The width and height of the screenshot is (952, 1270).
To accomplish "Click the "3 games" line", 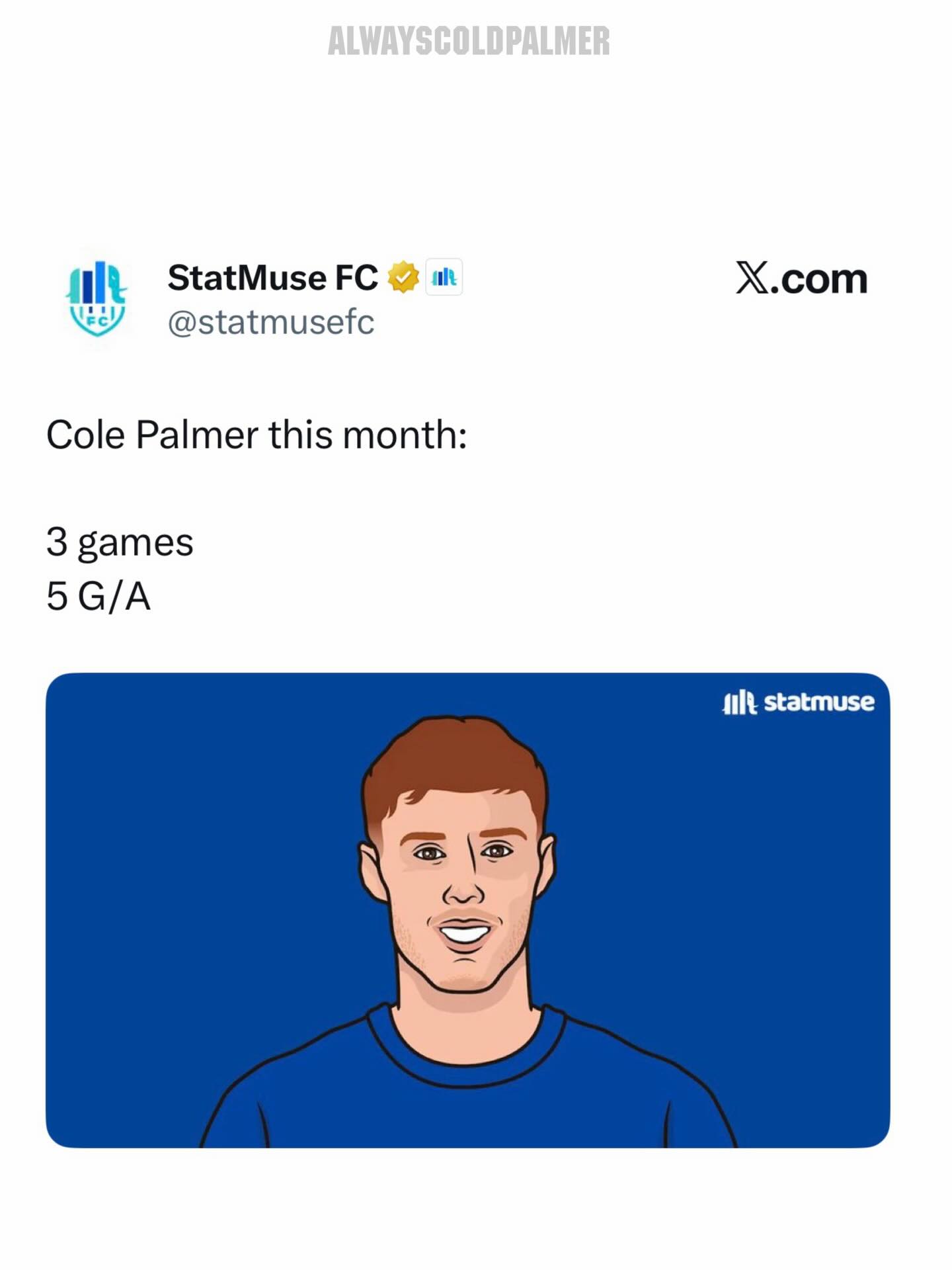I will (120, 542).
